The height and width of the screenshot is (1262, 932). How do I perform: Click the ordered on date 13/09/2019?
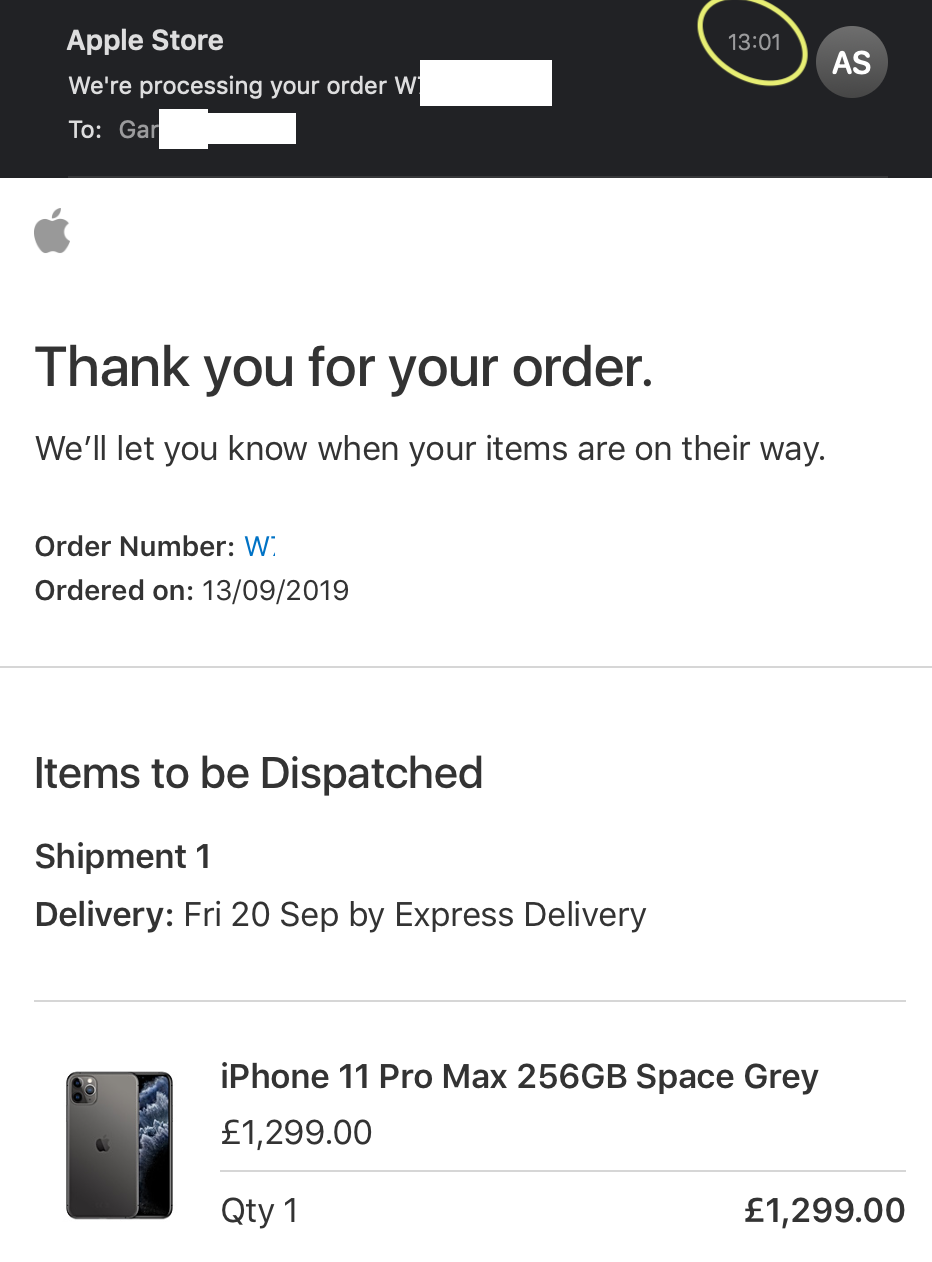tap(275, 590)
